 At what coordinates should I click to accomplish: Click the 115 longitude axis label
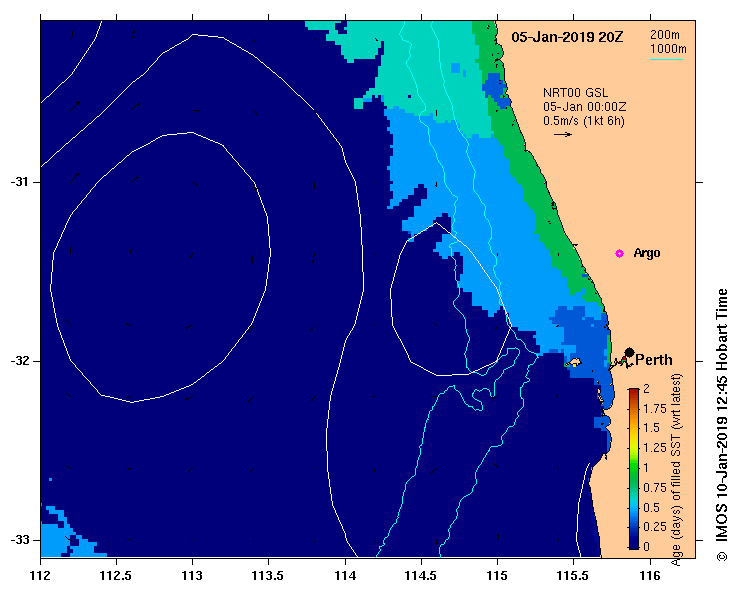(497, 576)
